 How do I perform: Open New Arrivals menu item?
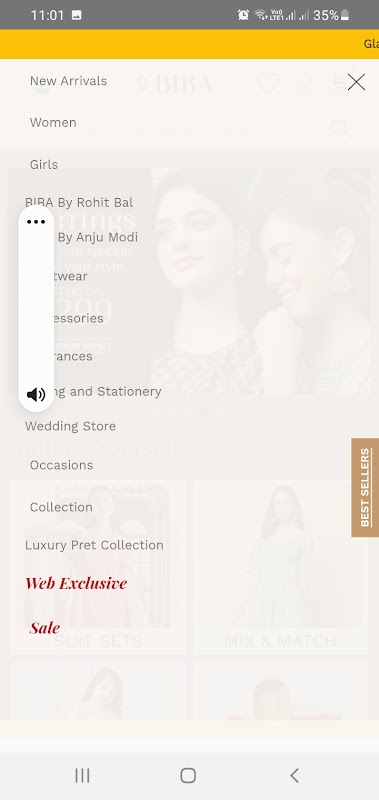[68, 81]
